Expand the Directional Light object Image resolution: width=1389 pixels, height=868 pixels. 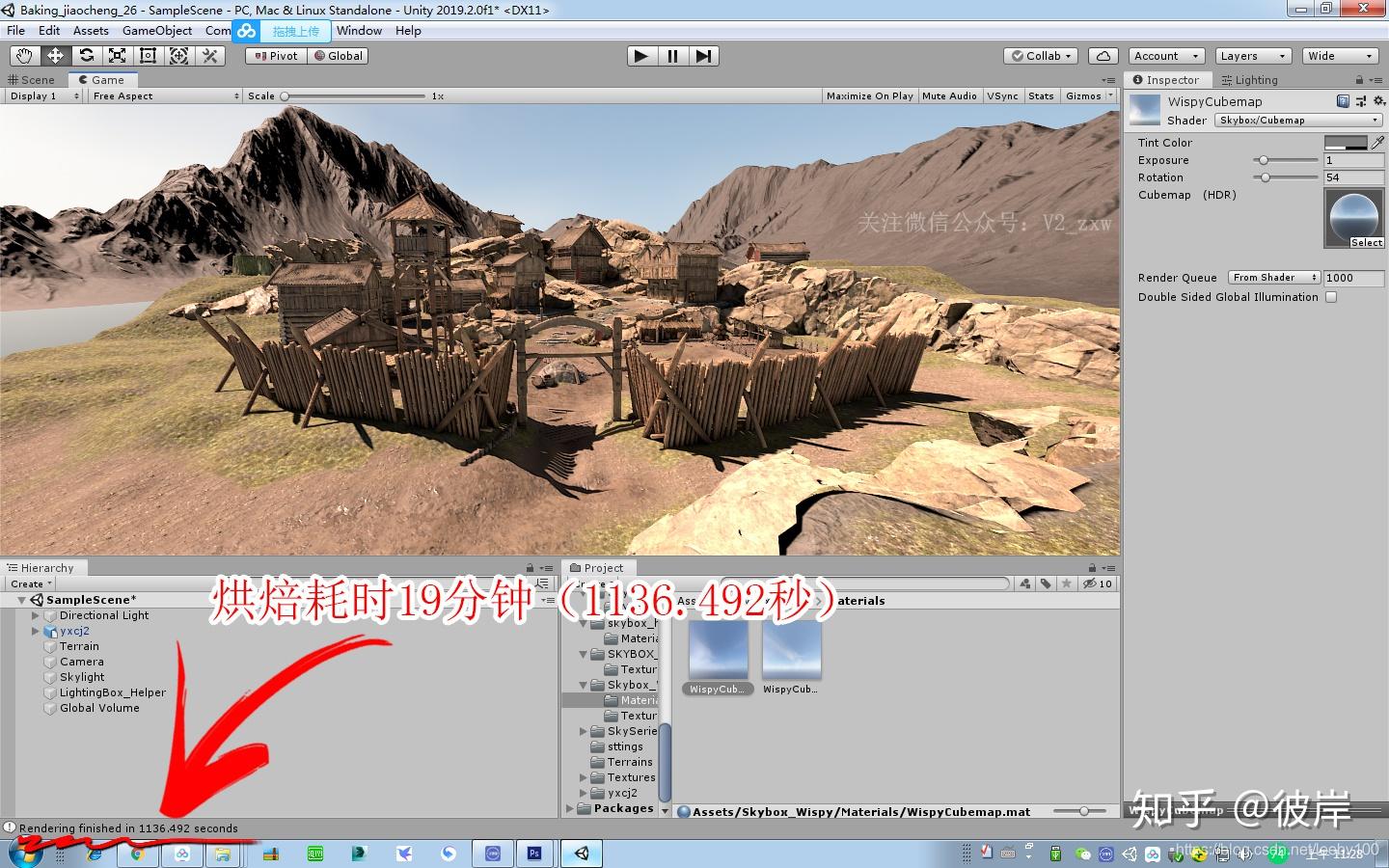pos(36,615)
